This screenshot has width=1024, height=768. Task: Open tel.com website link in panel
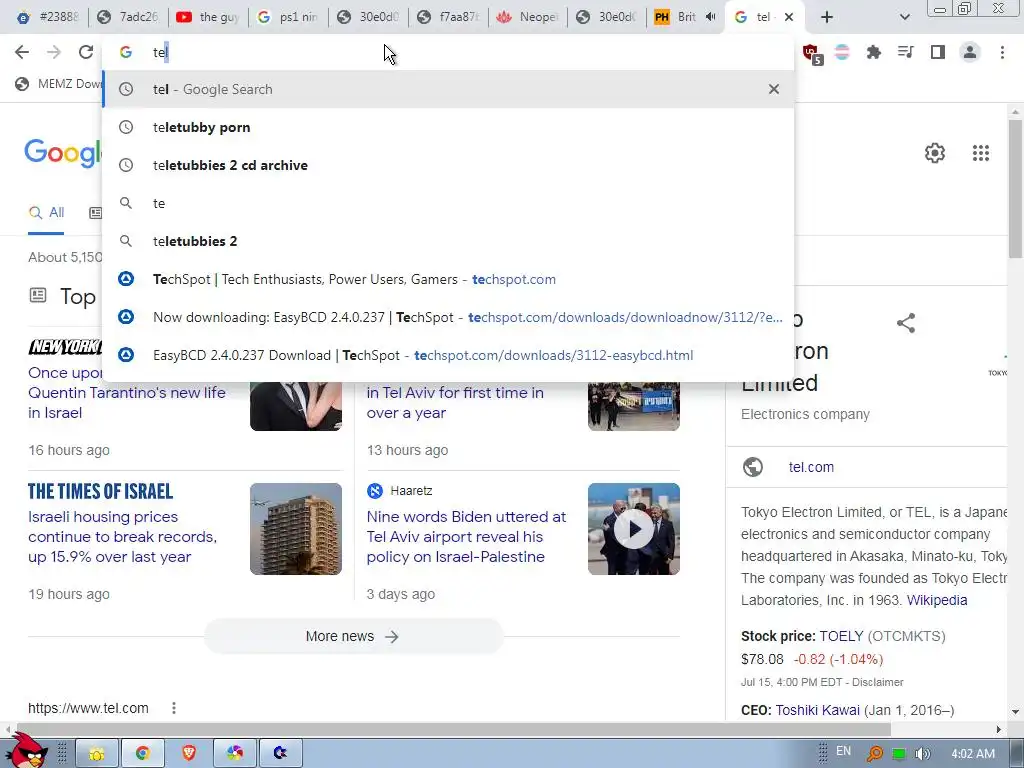pyautogui.click(x=811, y=467)
